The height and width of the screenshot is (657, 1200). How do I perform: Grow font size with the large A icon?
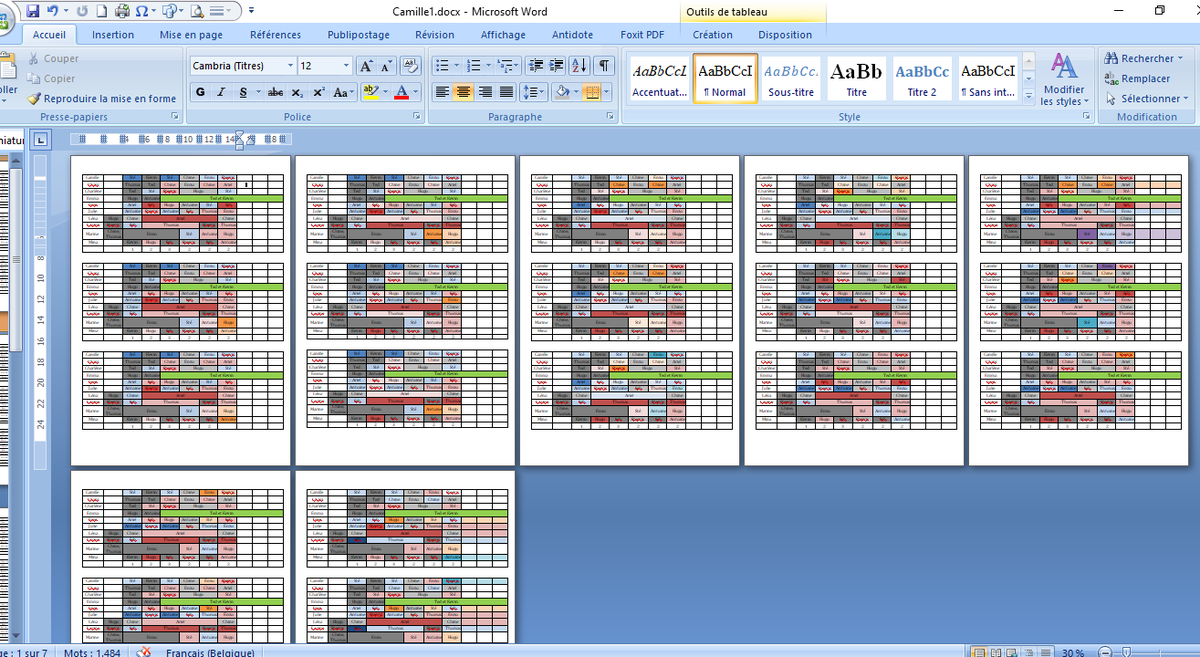pyautogui.click(x=366, y=66)
